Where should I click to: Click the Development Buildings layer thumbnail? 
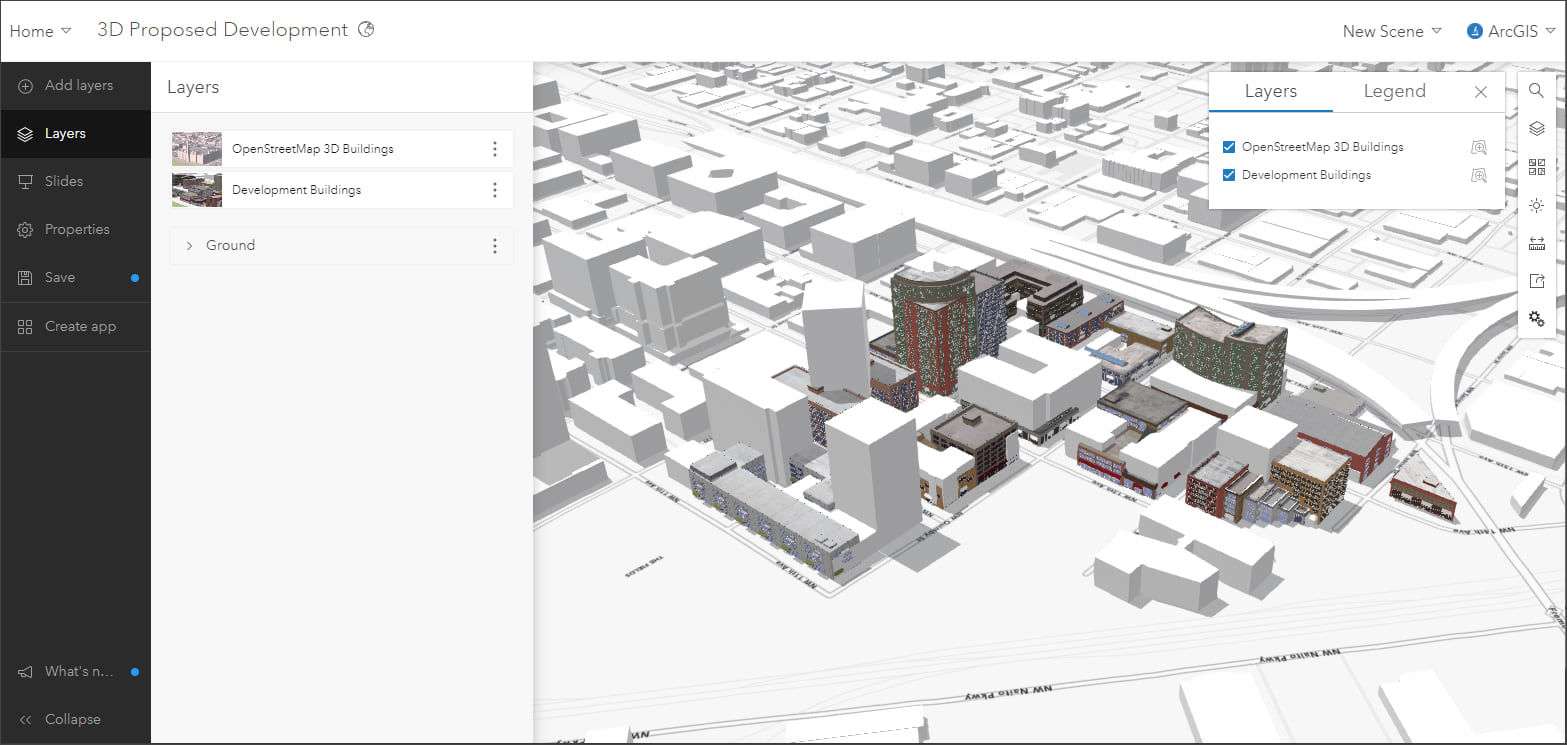coord(197,190)
